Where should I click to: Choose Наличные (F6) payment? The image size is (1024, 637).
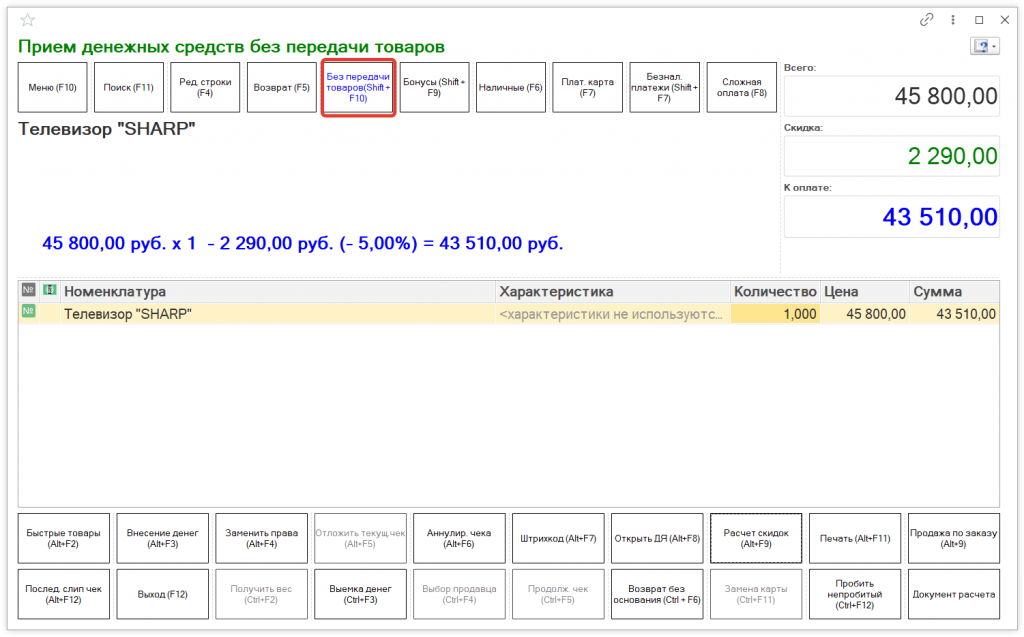(510, 87)
